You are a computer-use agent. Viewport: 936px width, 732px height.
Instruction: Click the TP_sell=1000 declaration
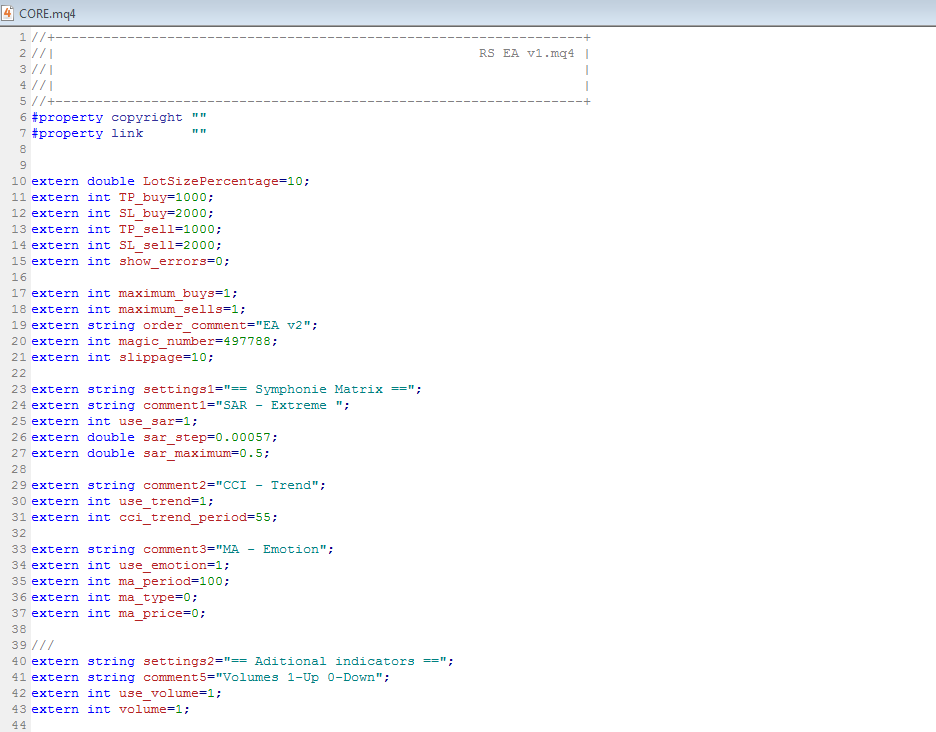127,229
